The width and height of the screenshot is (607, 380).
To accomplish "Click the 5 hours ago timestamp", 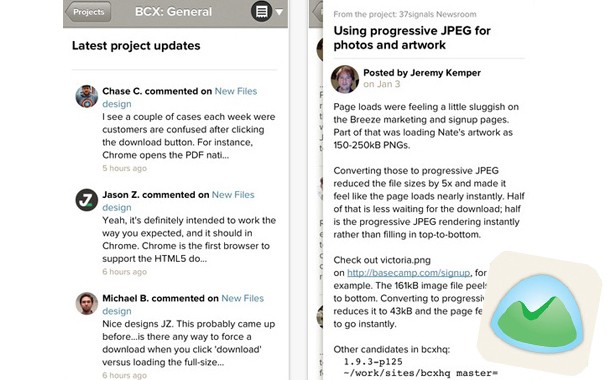I will tap(124, 168).
